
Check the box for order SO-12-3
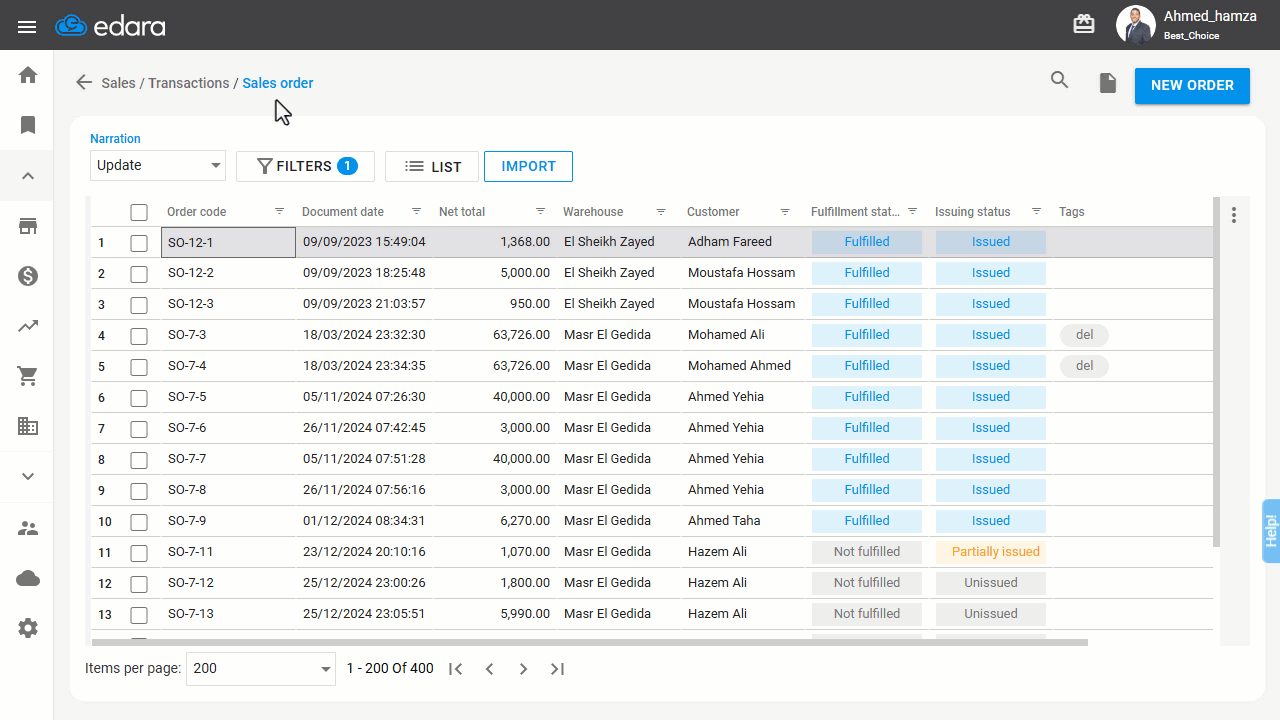[139, 305]
